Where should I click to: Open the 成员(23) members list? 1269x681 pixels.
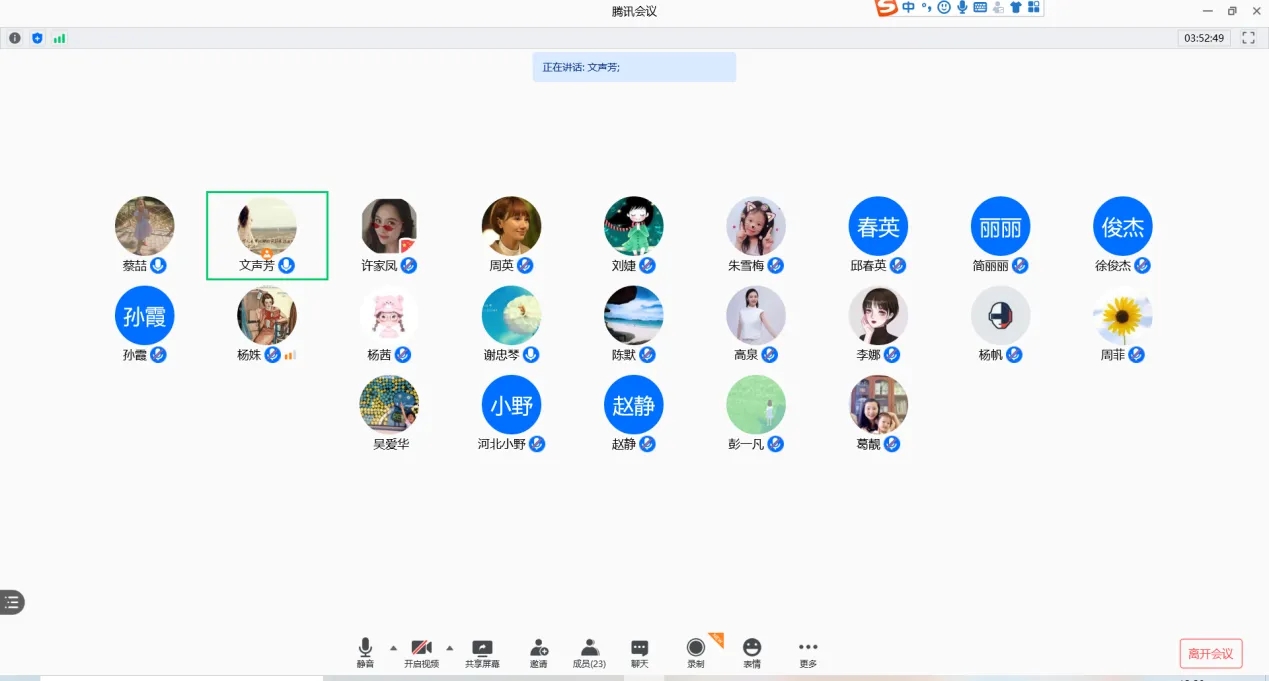tap(589, 648)
